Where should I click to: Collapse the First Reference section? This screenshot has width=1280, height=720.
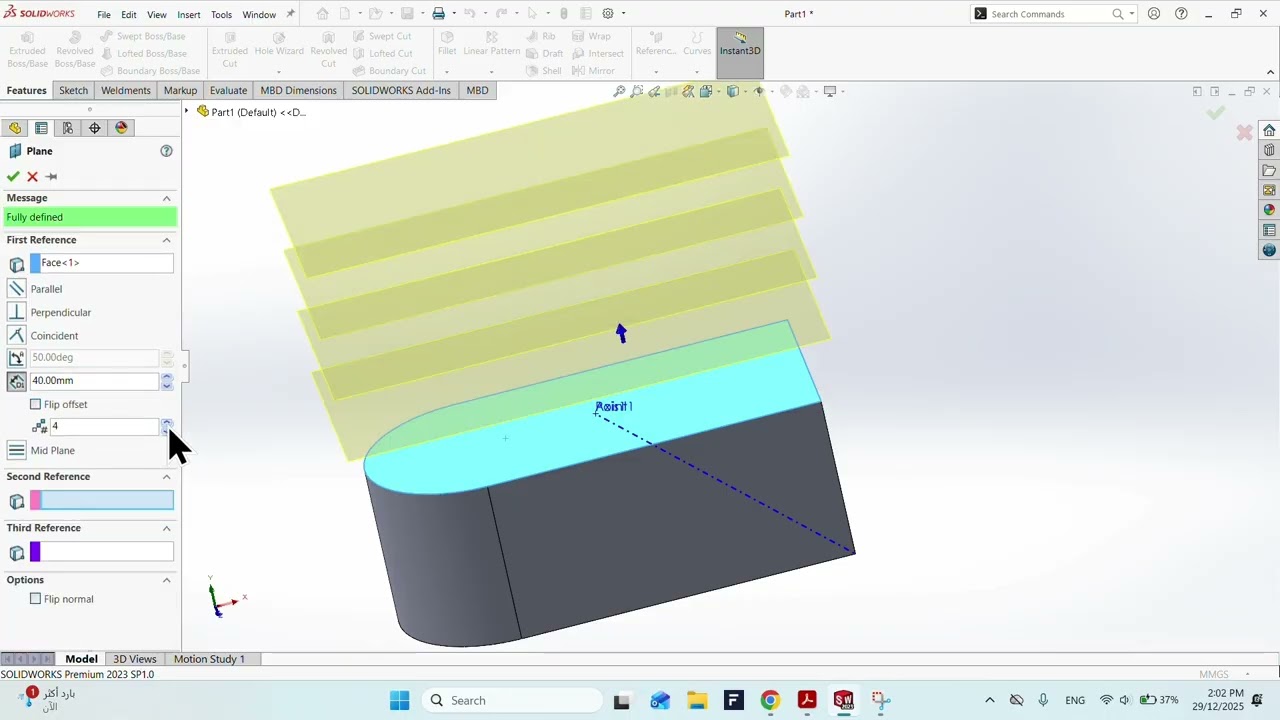pyautogui.click(x=167, y=240)
